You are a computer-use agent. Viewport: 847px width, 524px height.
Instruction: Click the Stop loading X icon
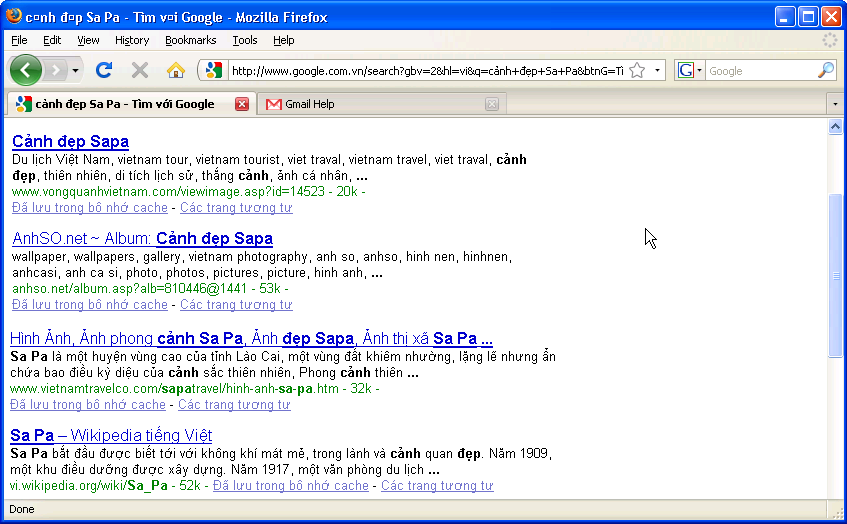tap(140, 70)
